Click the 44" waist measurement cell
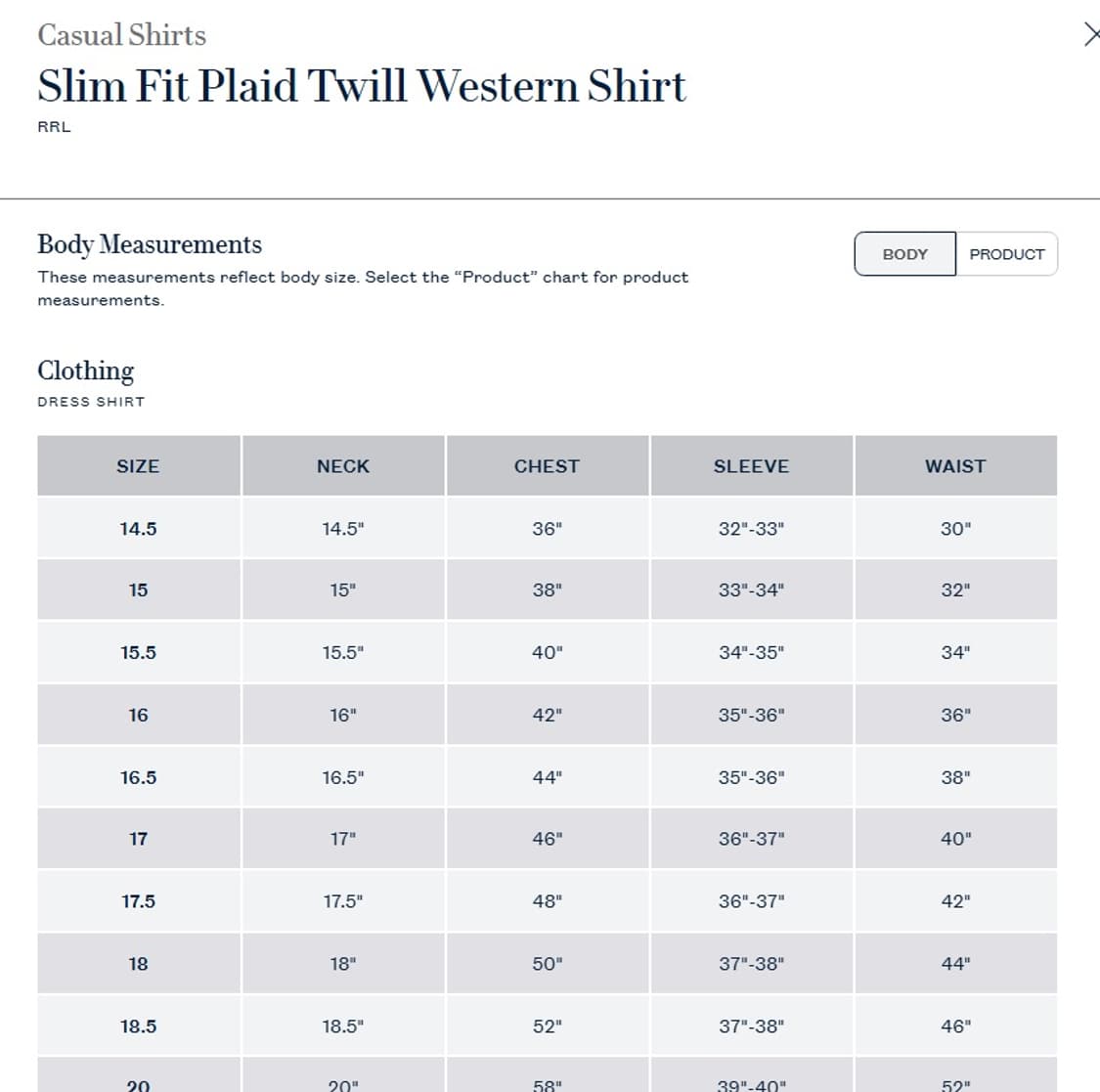 click(955, 964)
